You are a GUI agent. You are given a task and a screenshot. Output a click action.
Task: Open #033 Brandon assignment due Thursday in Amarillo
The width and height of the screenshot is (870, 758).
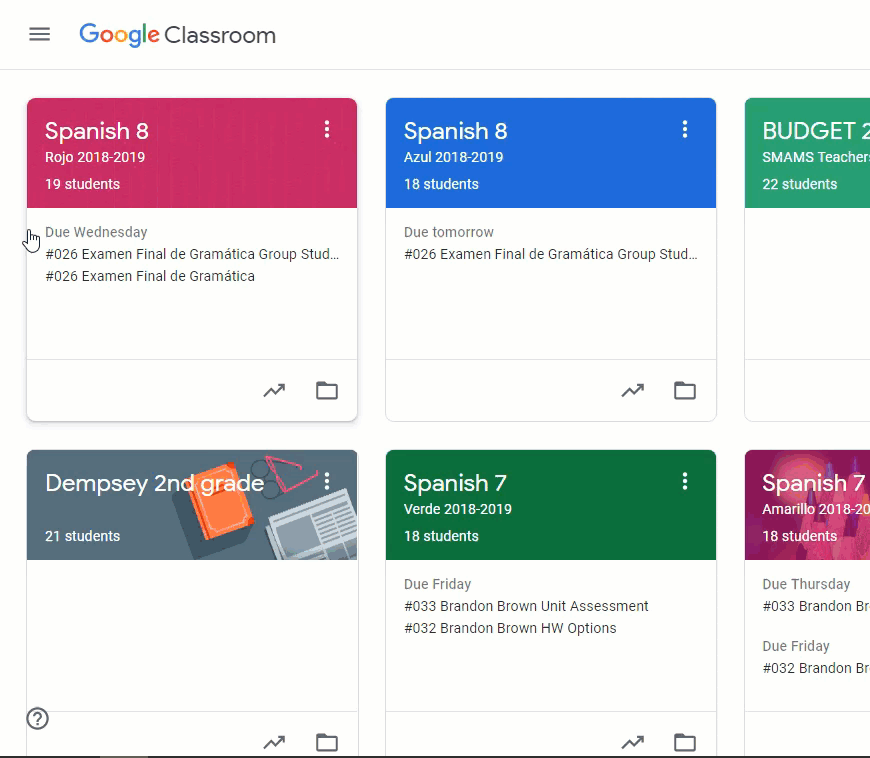[816, 606]
